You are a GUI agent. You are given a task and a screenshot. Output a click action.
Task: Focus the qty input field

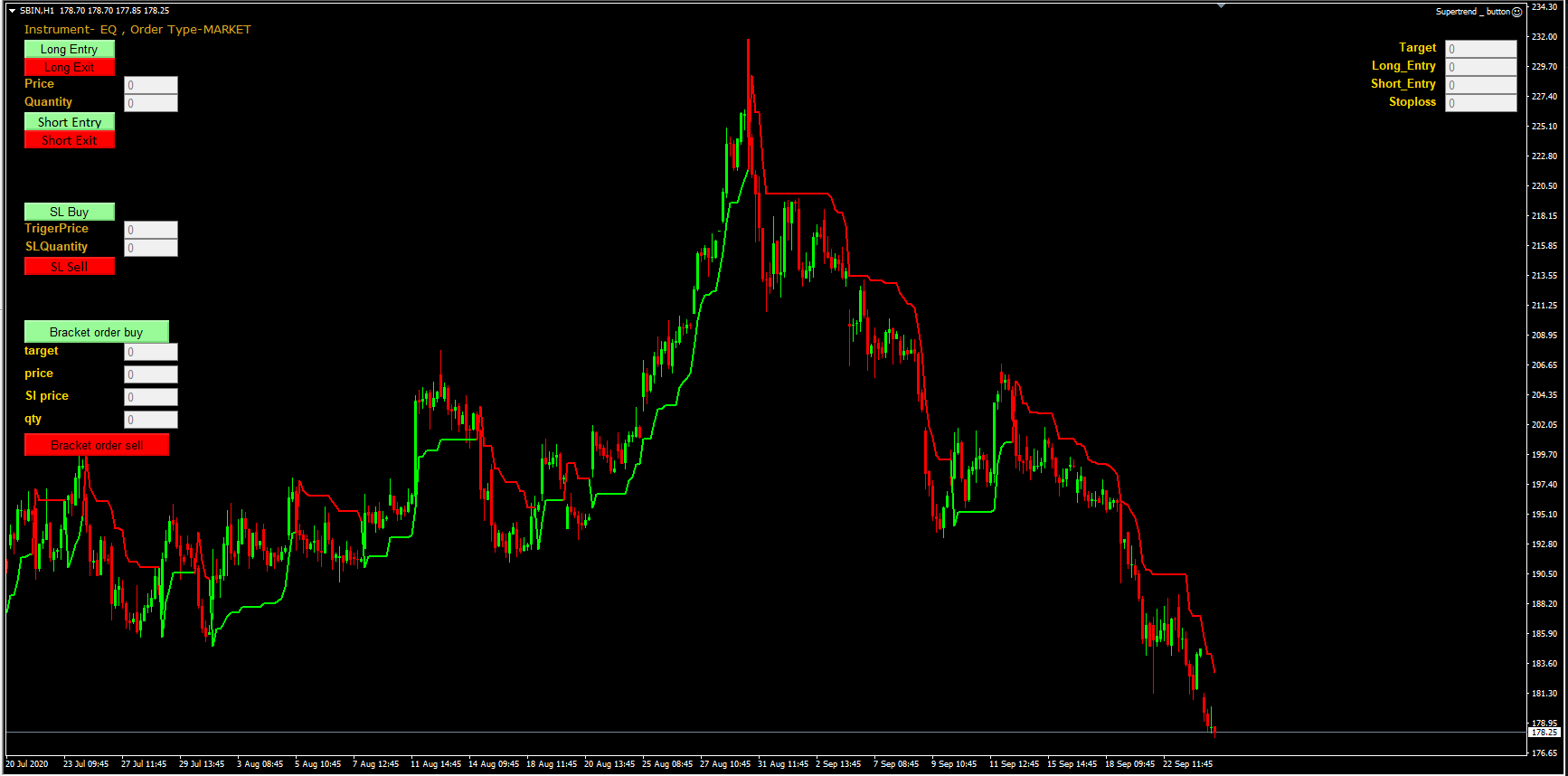[x=151, y=420]
